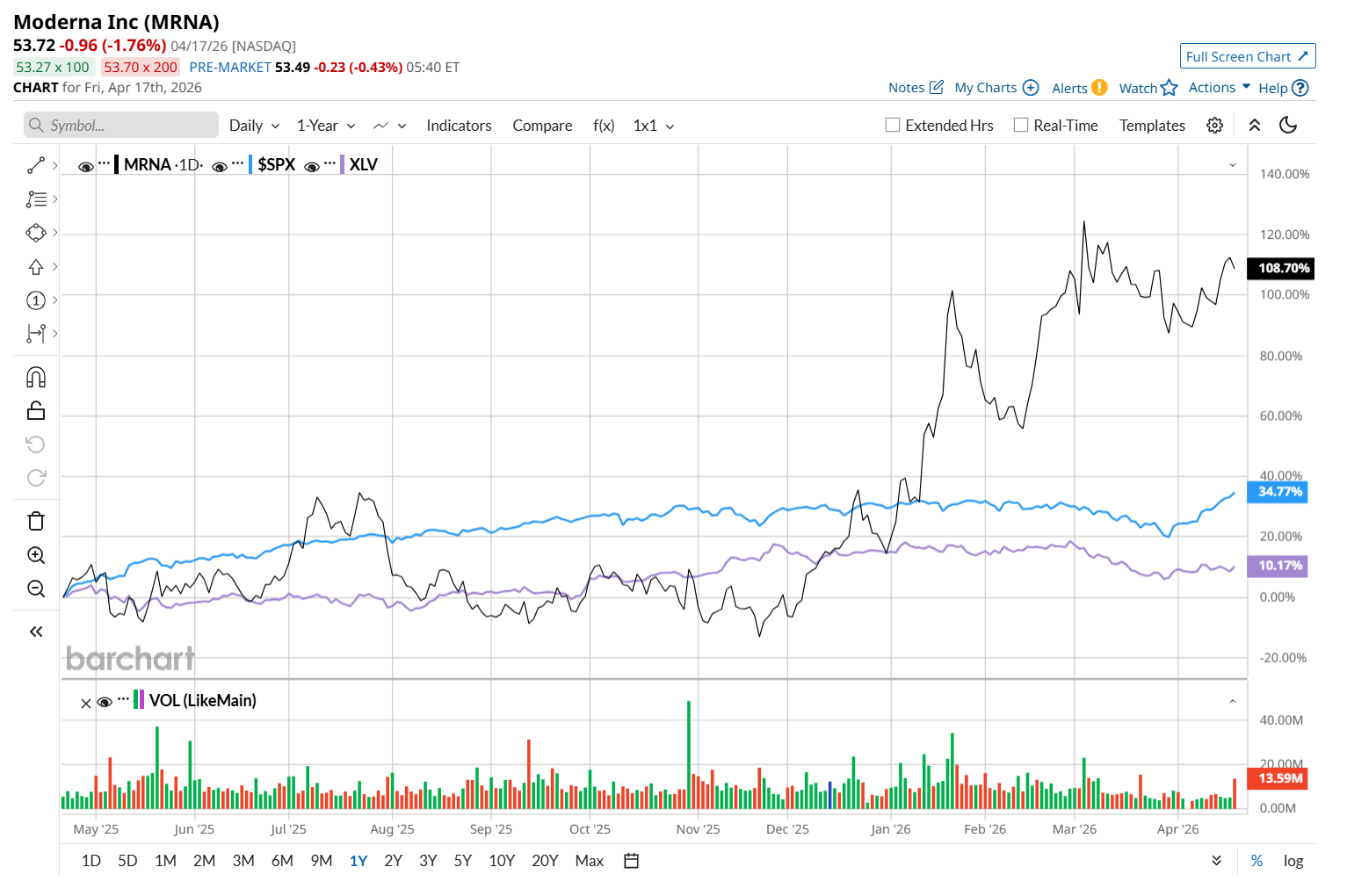This screenshot has height=896, width=1347.
Task: Delete drawings with the trash icon
Action: click(36, 521)
